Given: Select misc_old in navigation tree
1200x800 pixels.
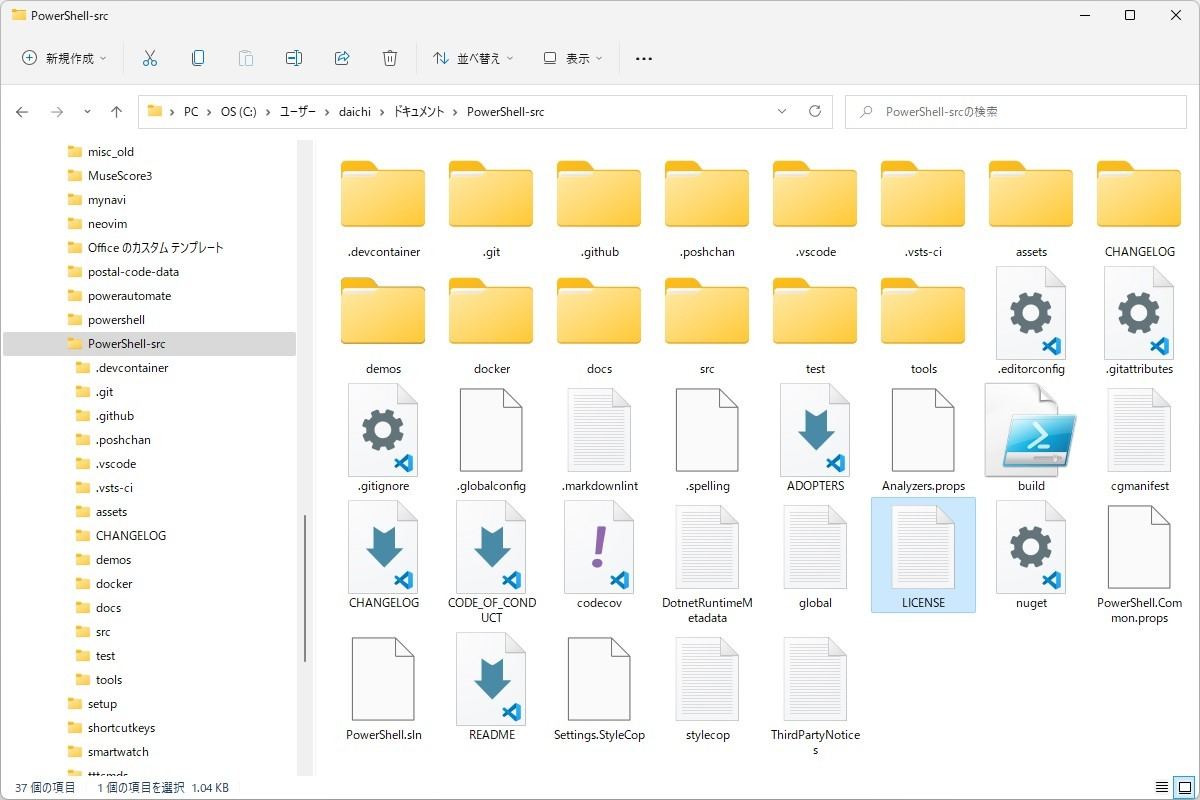Looking at the screenshot, I should pyautogui.click(x=110, y=152).
